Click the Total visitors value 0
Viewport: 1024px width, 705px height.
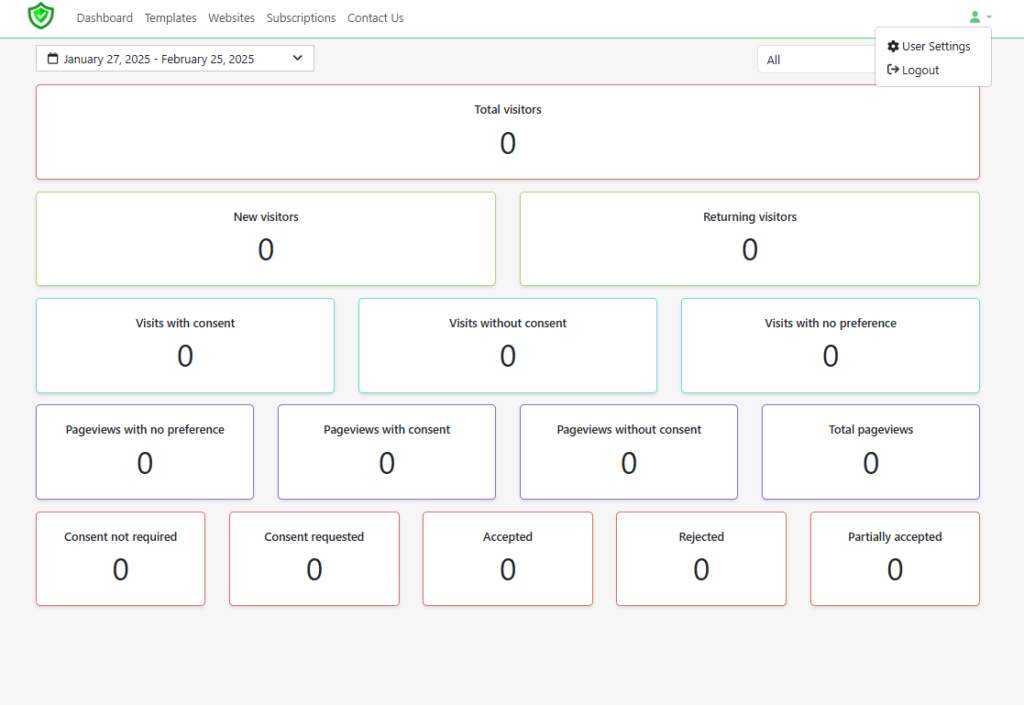coord(507,143)
